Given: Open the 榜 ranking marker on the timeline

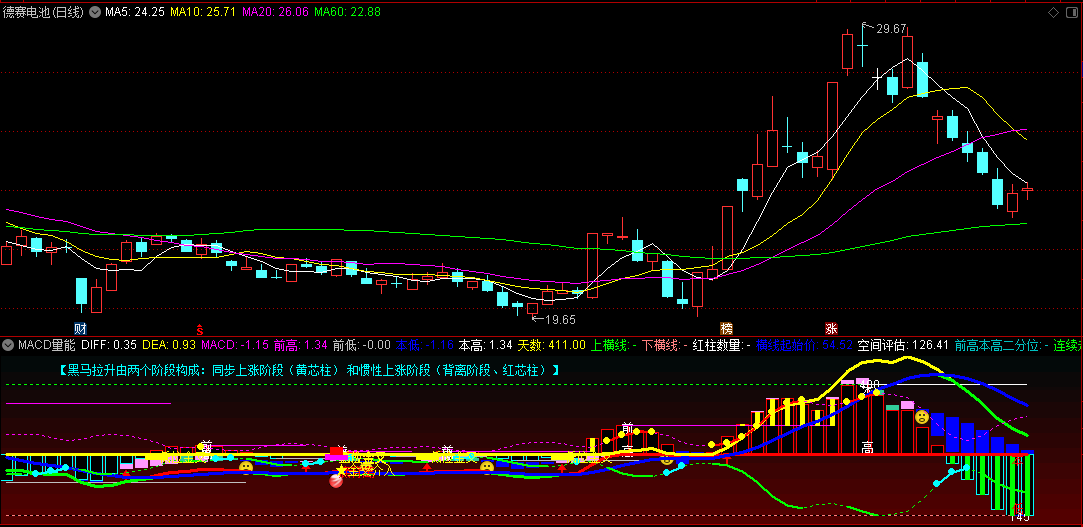Looking at the screenshot, I should tap(726, 327).
